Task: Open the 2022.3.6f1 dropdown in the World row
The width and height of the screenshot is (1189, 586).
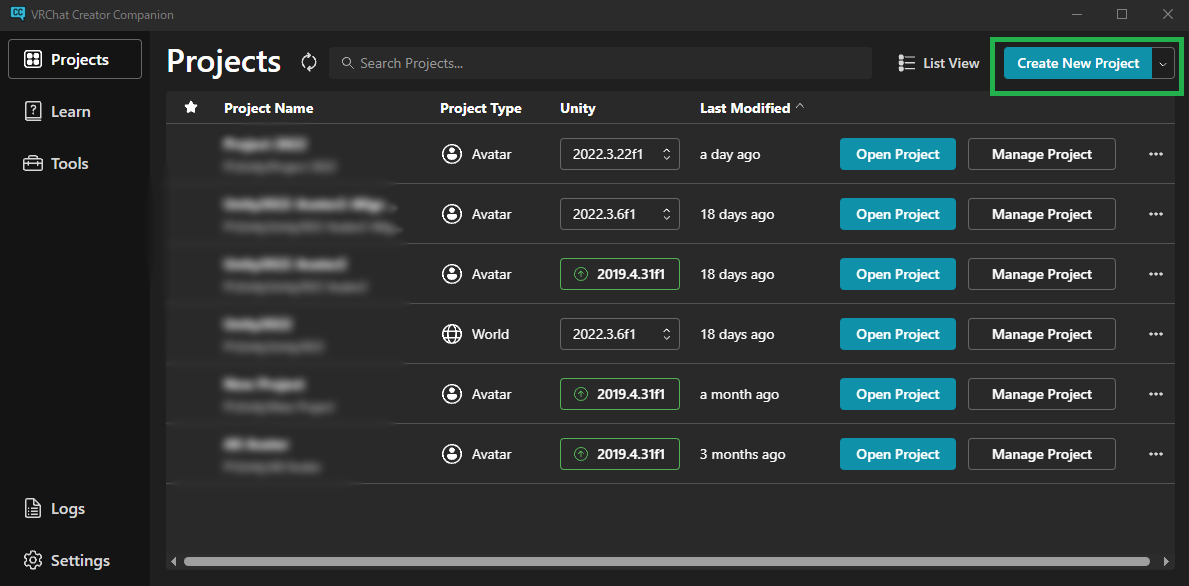Action: click(620, 334)
